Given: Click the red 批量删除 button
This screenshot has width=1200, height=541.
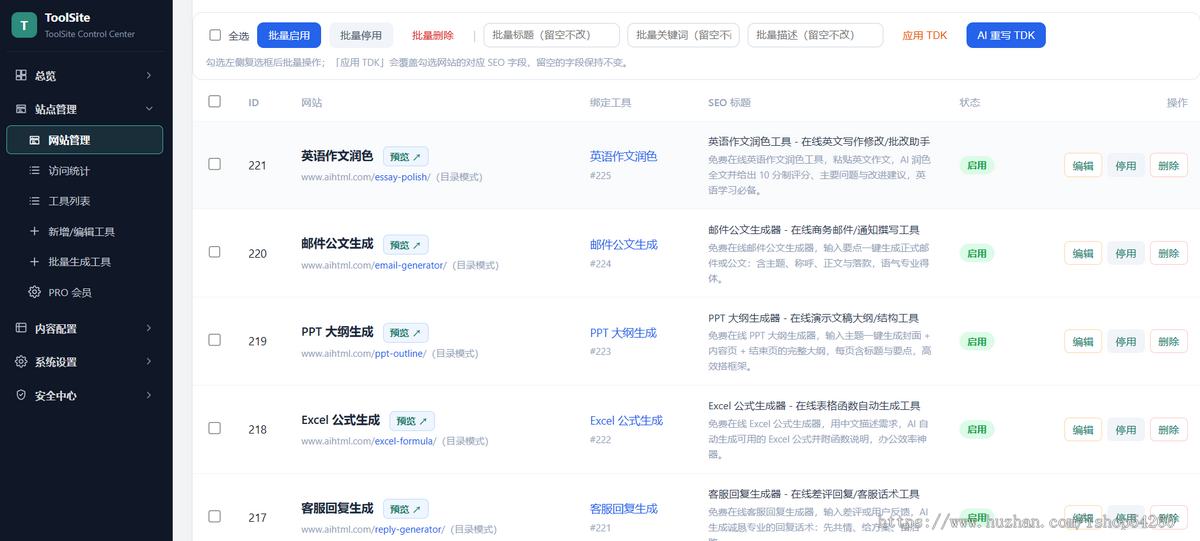Looking at the screenshot, I should tap(433, 35).
